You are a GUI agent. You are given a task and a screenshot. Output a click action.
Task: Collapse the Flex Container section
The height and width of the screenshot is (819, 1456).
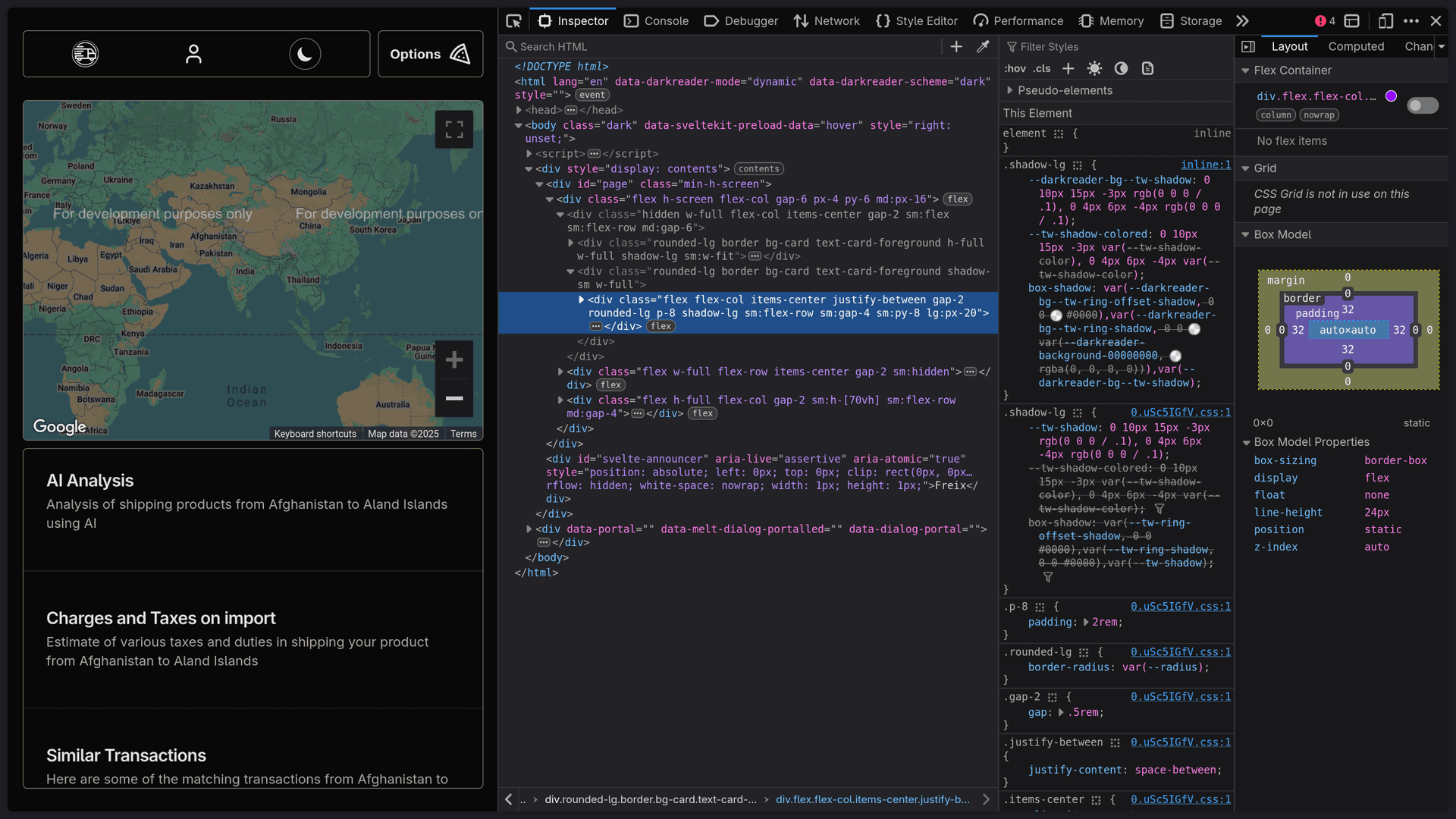click(1245, 71)
